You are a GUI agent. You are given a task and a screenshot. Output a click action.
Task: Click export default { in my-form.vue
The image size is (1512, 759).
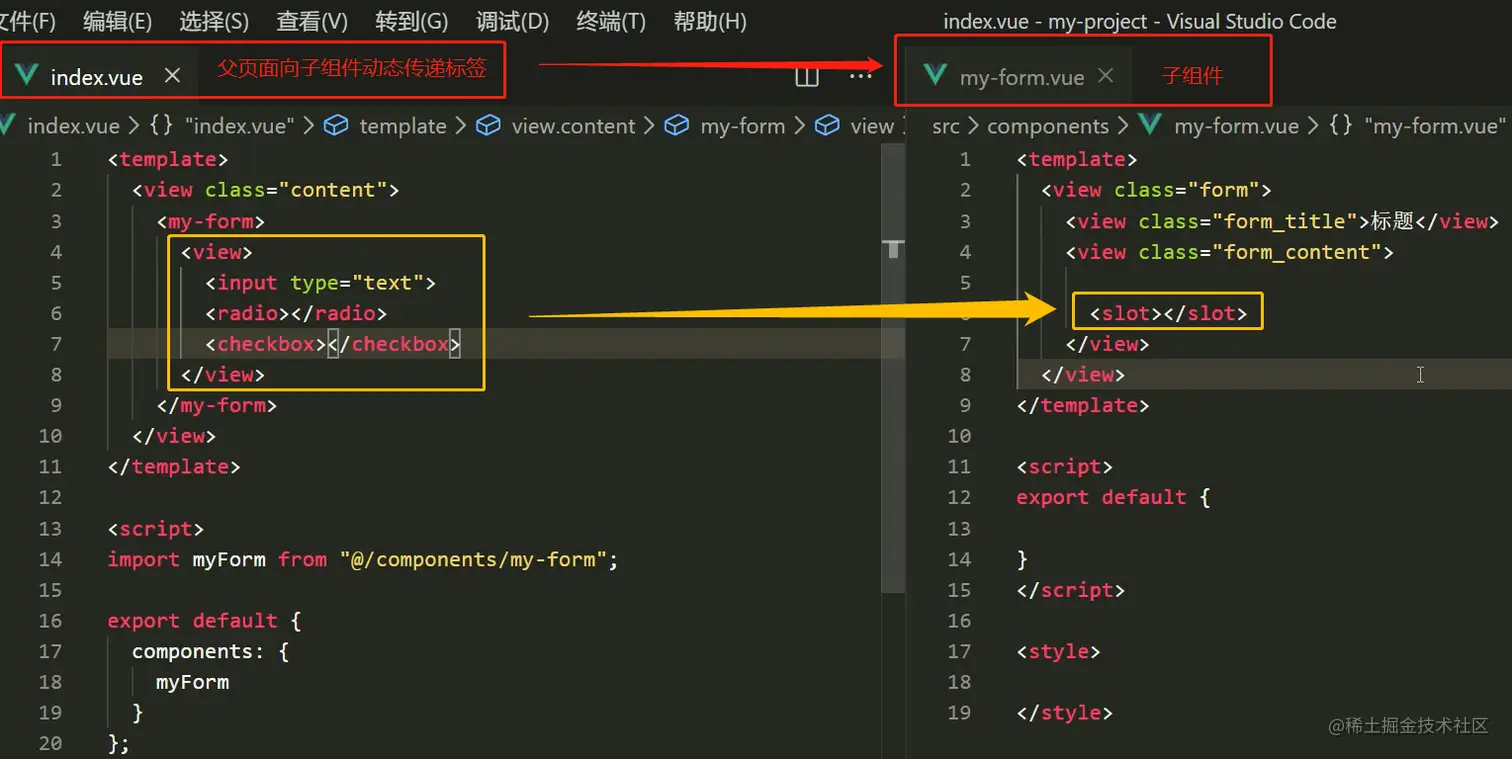click(1114, 498)
